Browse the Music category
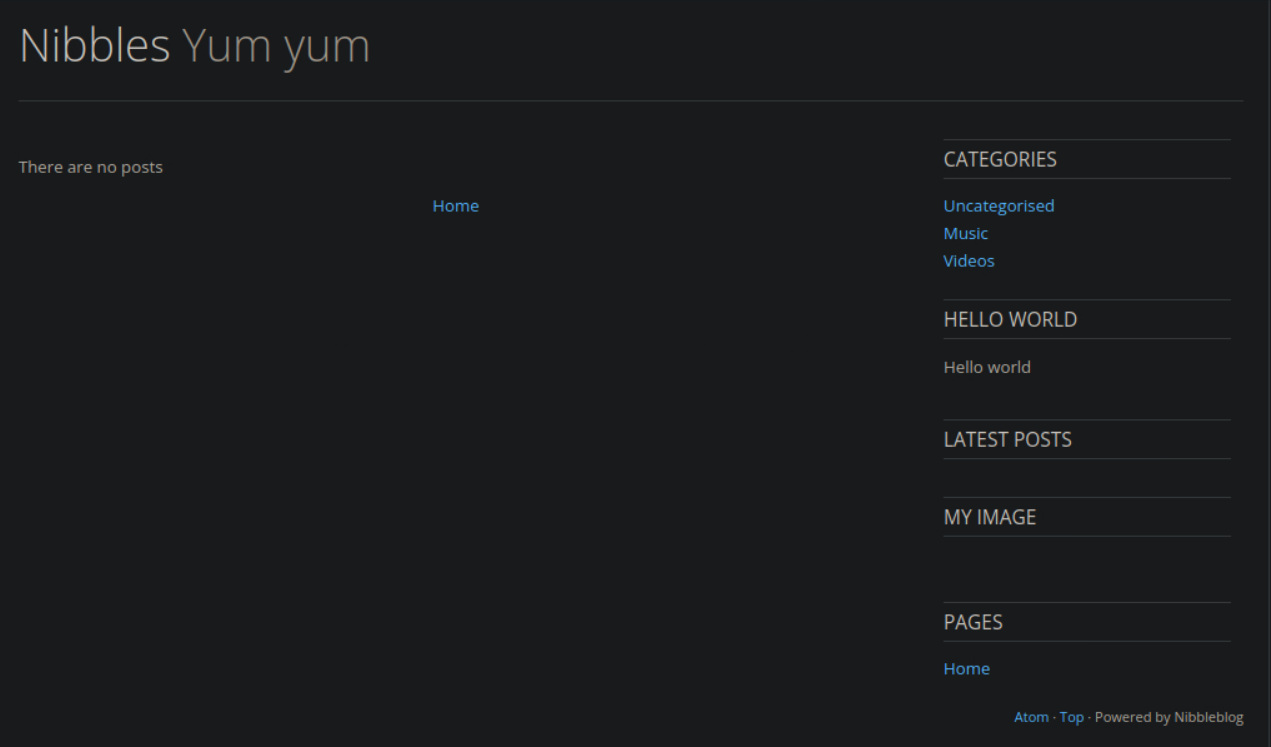The width and height of the screenshot is (1271, 747). coord(965,233)
